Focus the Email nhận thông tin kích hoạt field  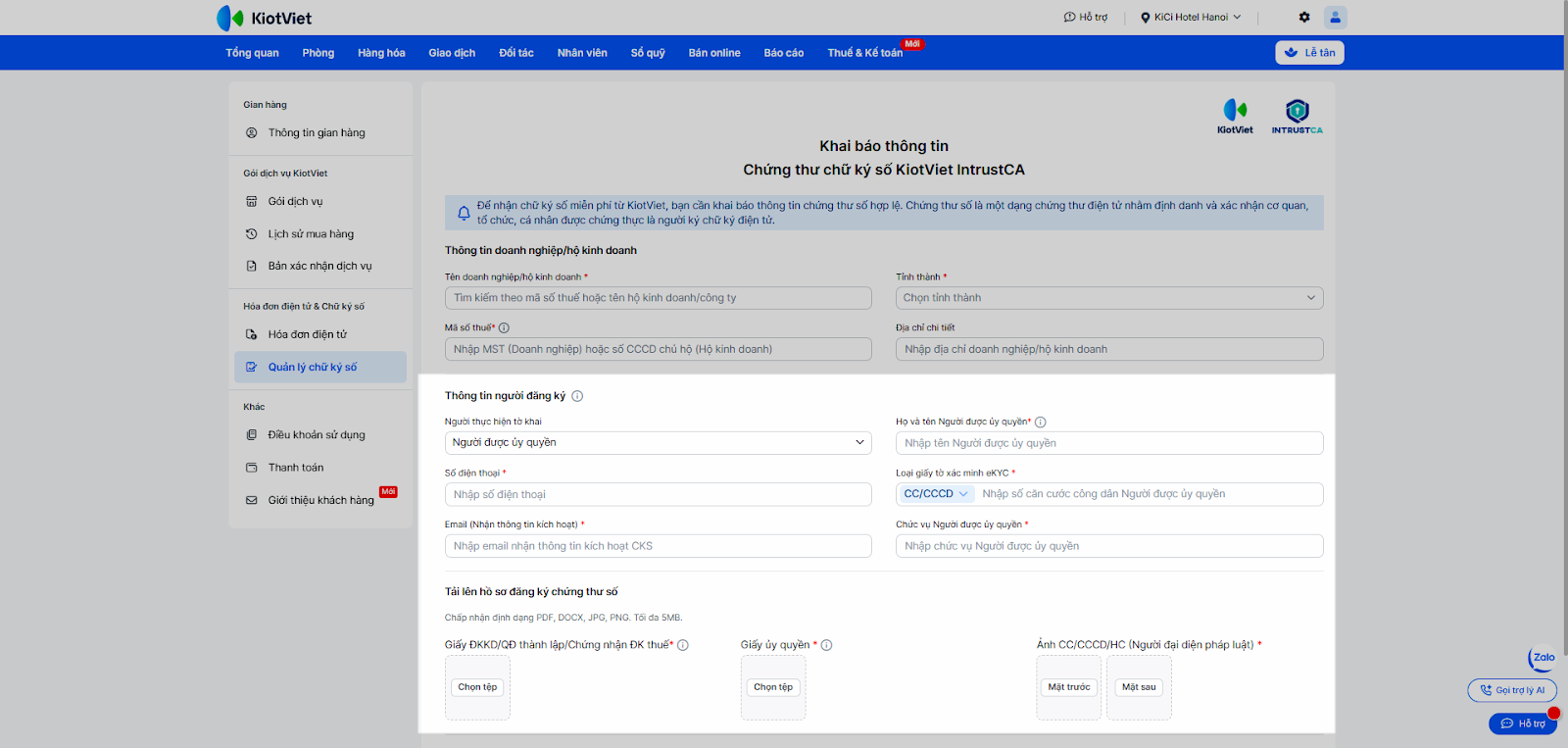[x=658, y=546]
